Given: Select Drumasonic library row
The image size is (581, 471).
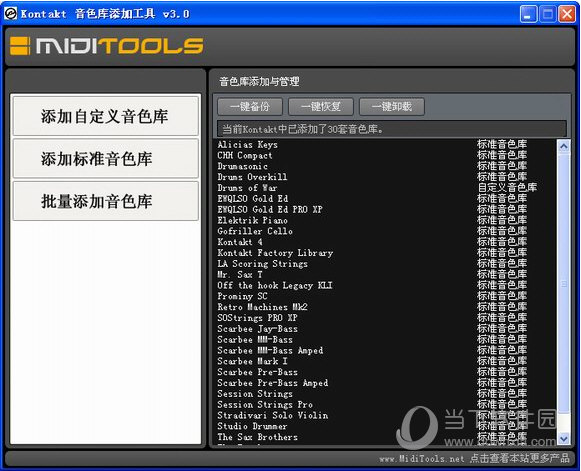Looking at the screenshot, I should pos(385,166).
